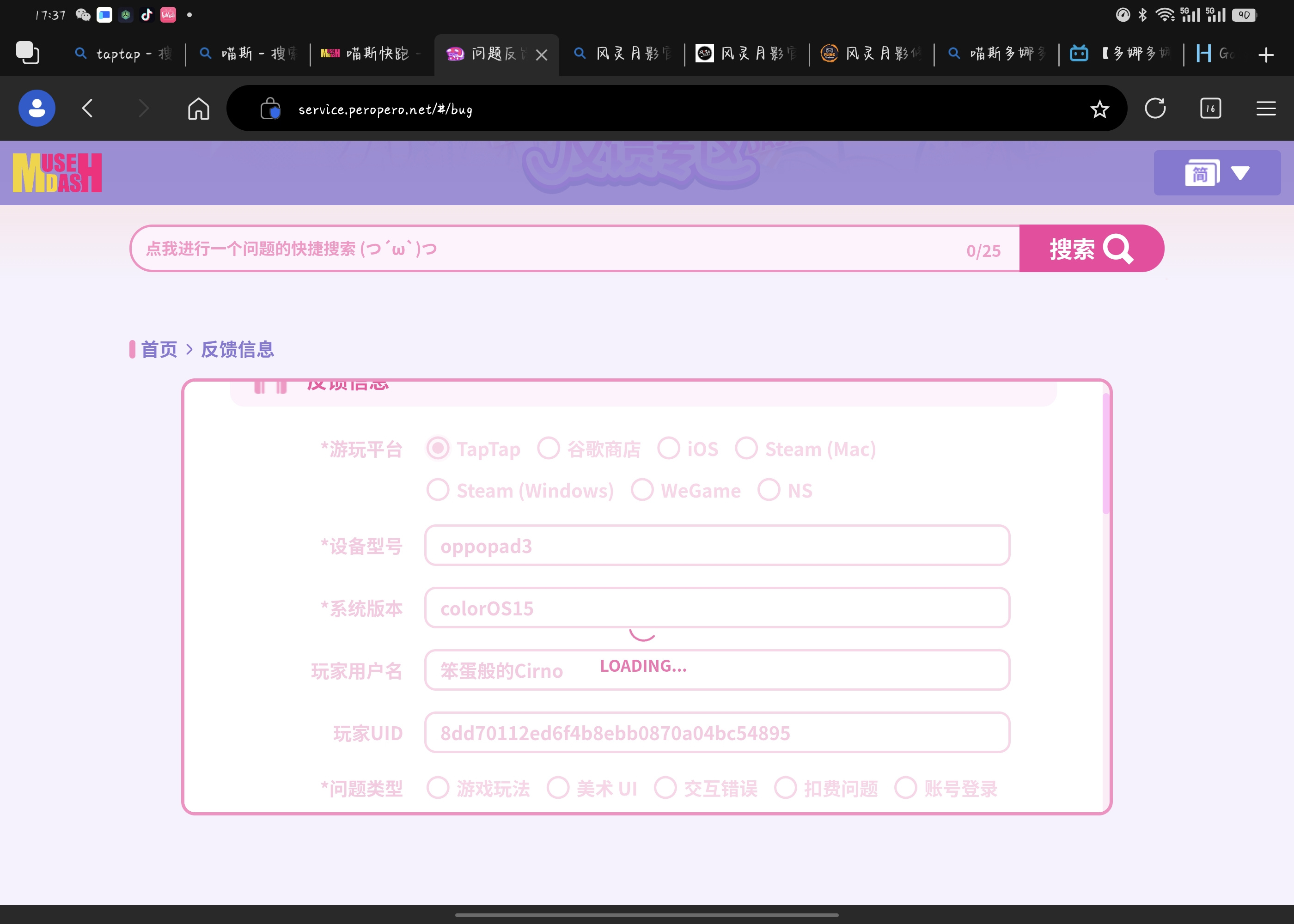Close the 问题反馈 tab
Screen dimensions: 1294x924
[x=542, y=55]
